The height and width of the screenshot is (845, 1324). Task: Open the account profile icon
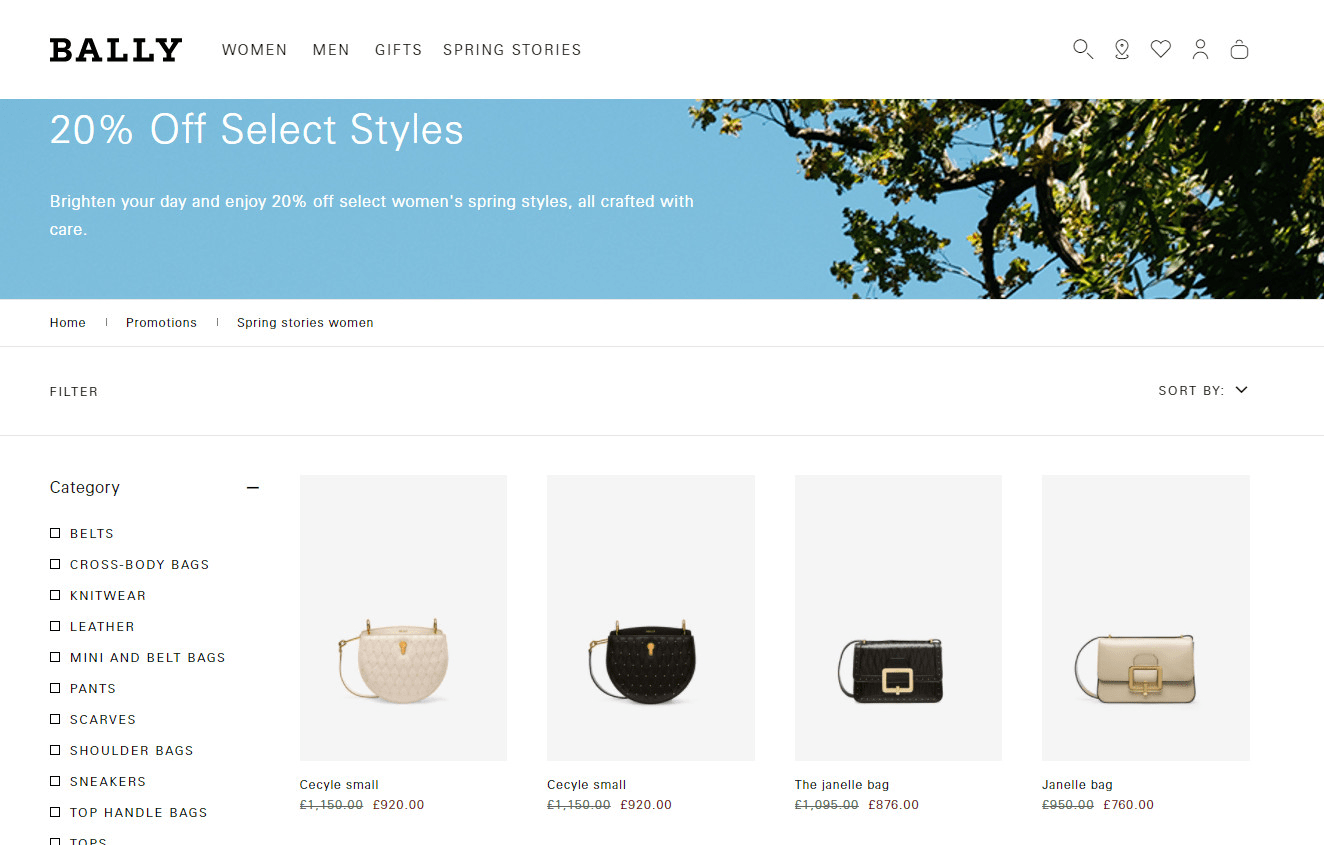[x=1200, y=49]
